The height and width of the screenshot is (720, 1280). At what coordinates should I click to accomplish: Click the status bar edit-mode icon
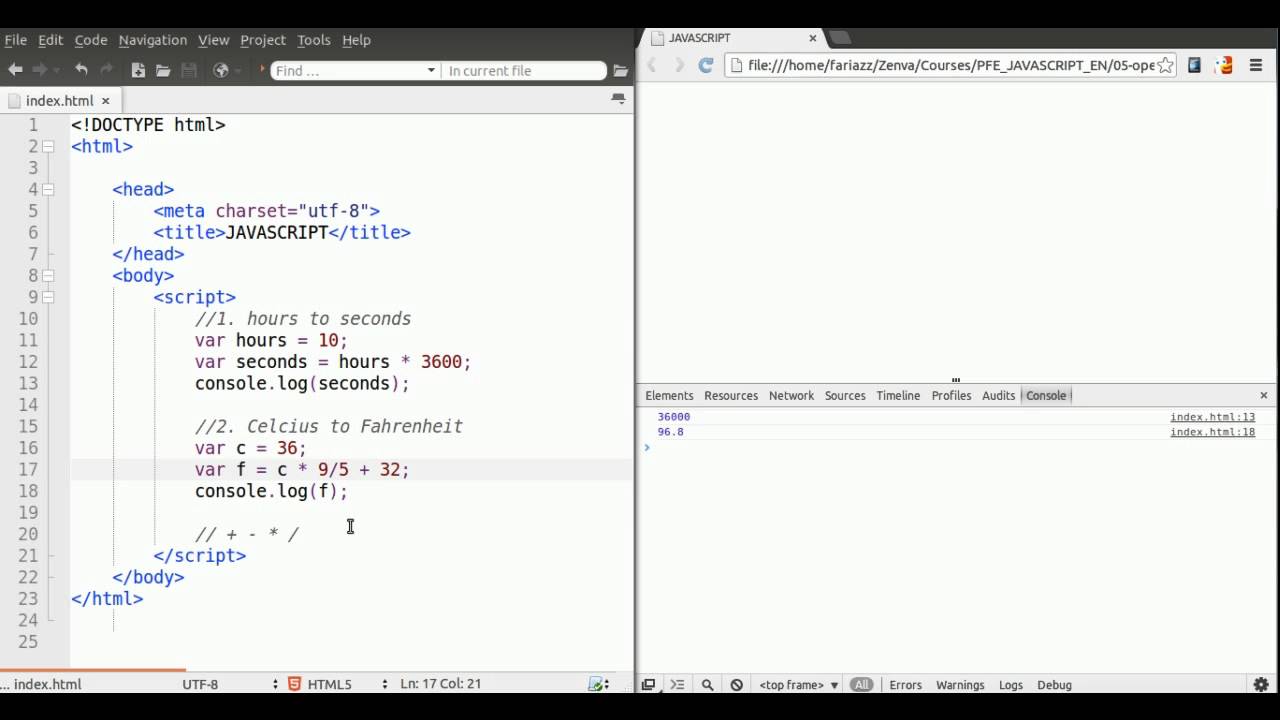598,684
